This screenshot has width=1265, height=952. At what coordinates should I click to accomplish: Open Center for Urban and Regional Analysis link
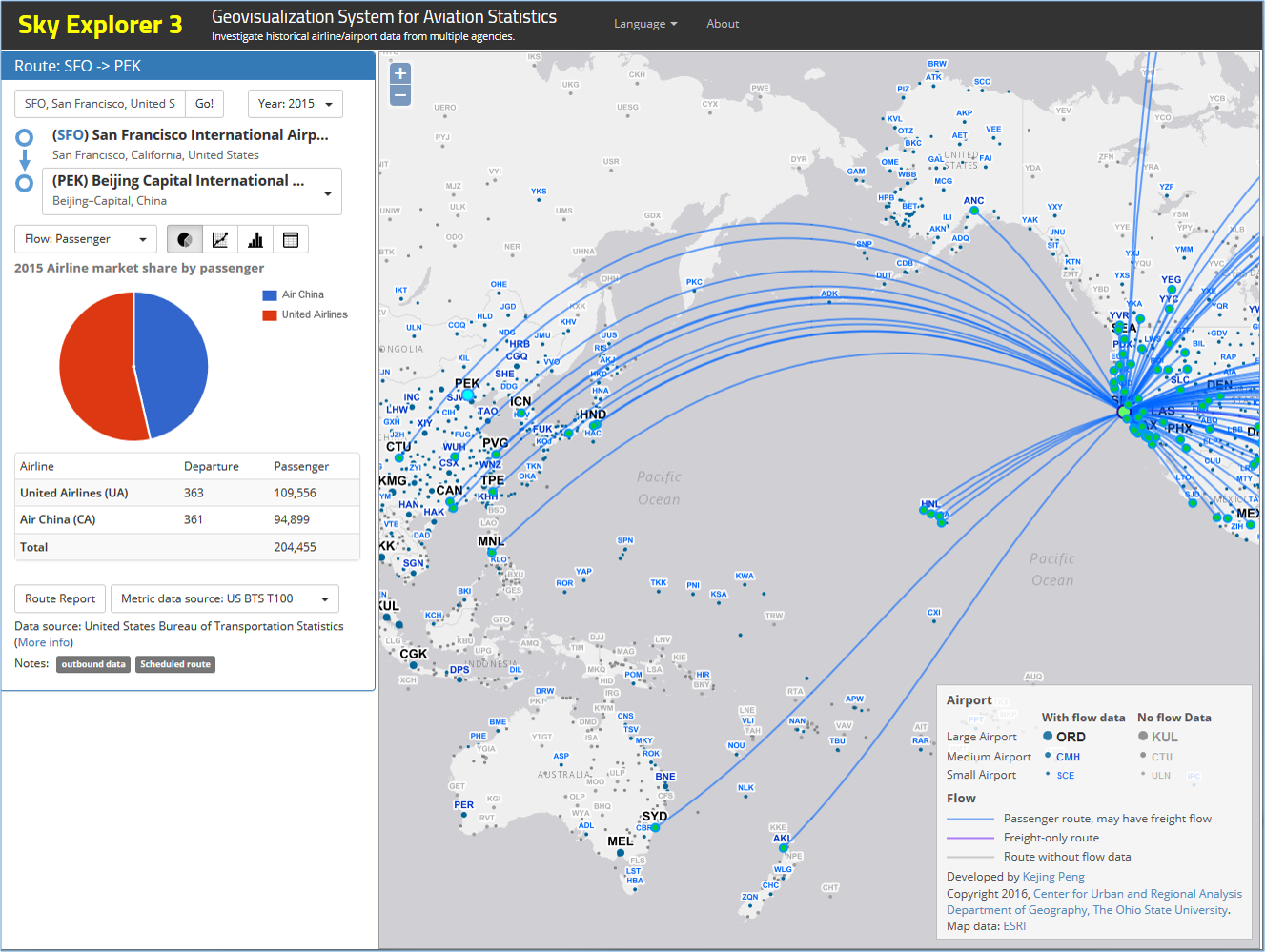(x=1137, y=894)
